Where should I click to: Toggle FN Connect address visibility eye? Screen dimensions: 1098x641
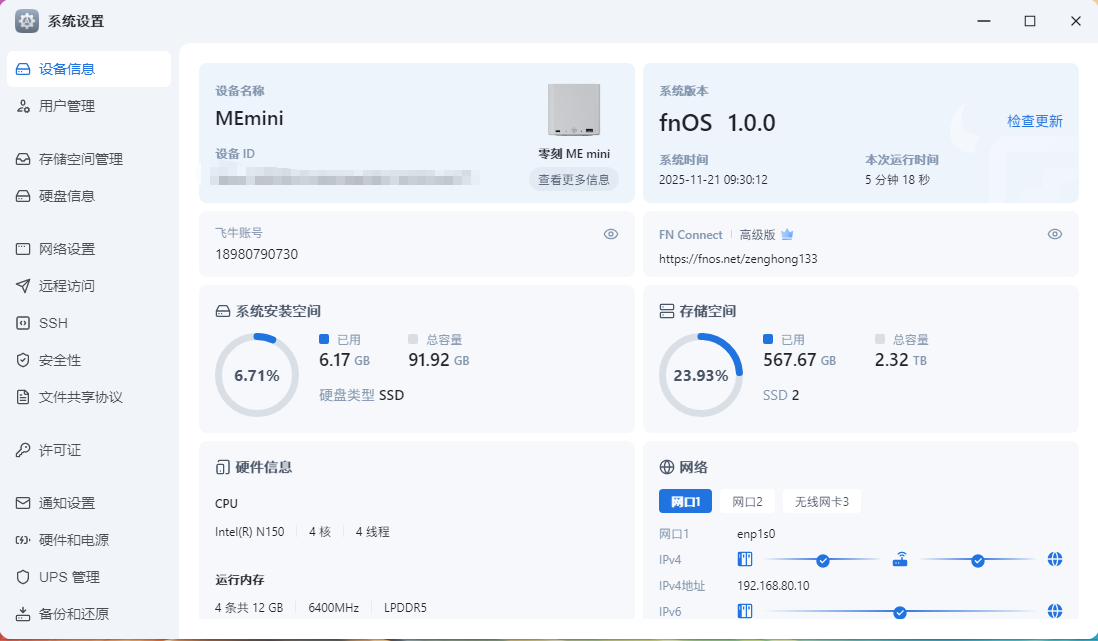1054,234
